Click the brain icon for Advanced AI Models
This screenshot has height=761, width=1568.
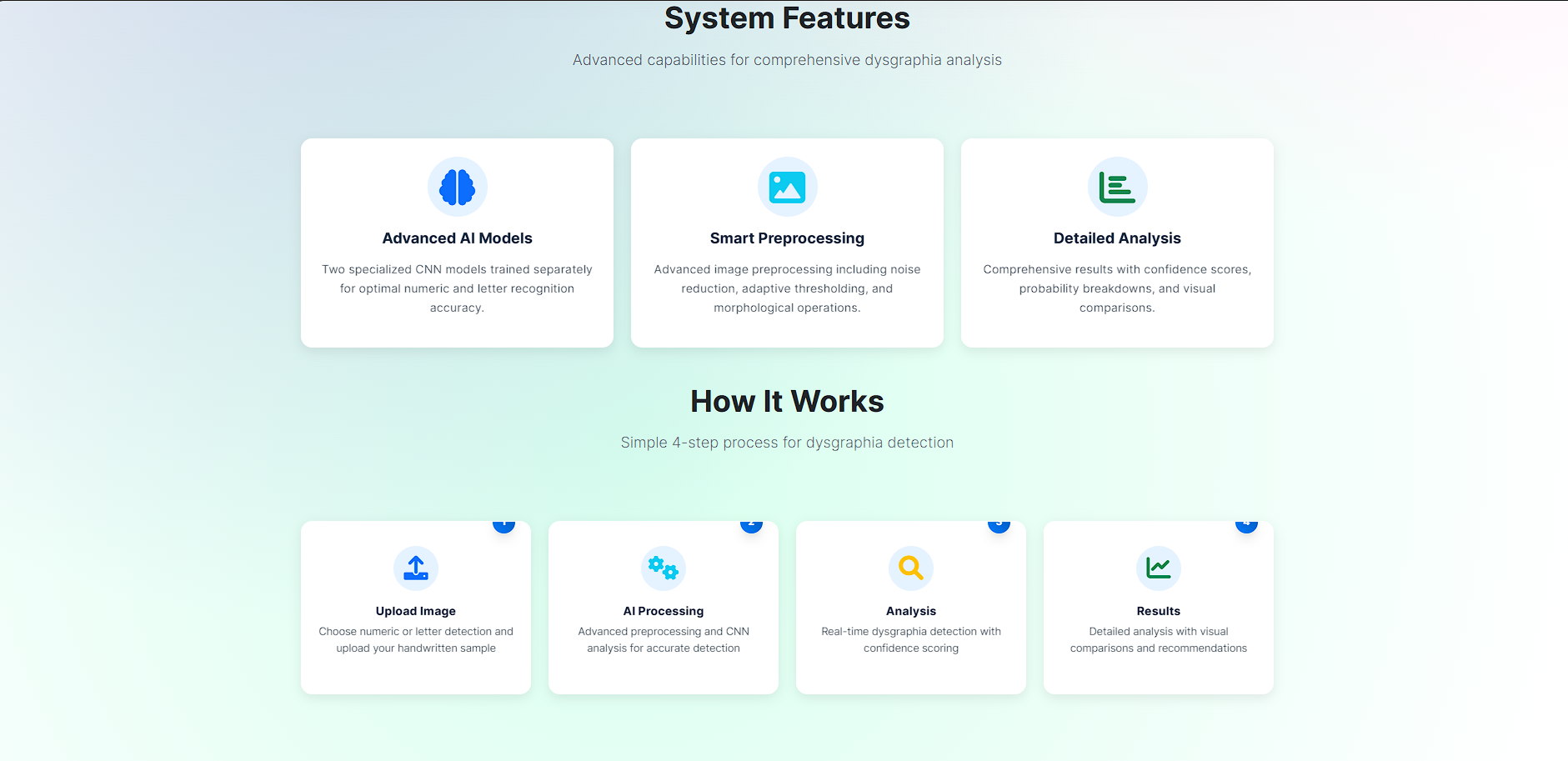(x=457, y=187)
